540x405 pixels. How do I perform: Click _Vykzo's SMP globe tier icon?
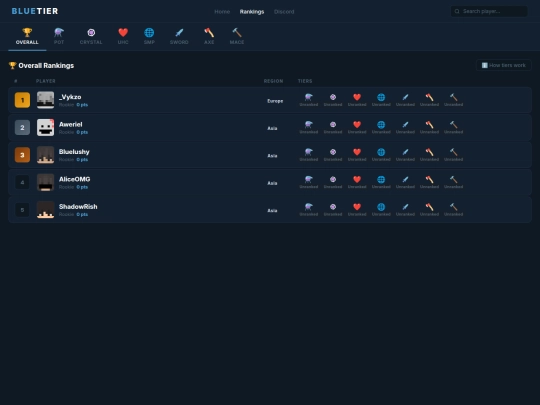click(x=381, y=97)
